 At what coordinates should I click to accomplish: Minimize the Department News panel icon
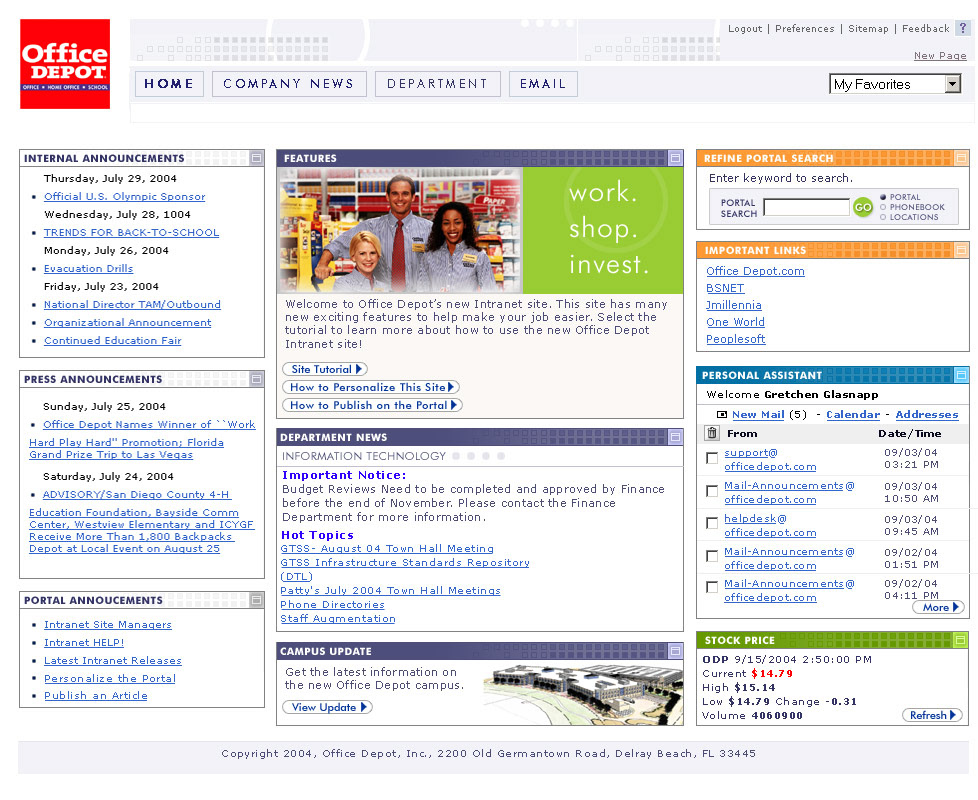[x=675, y=437]
